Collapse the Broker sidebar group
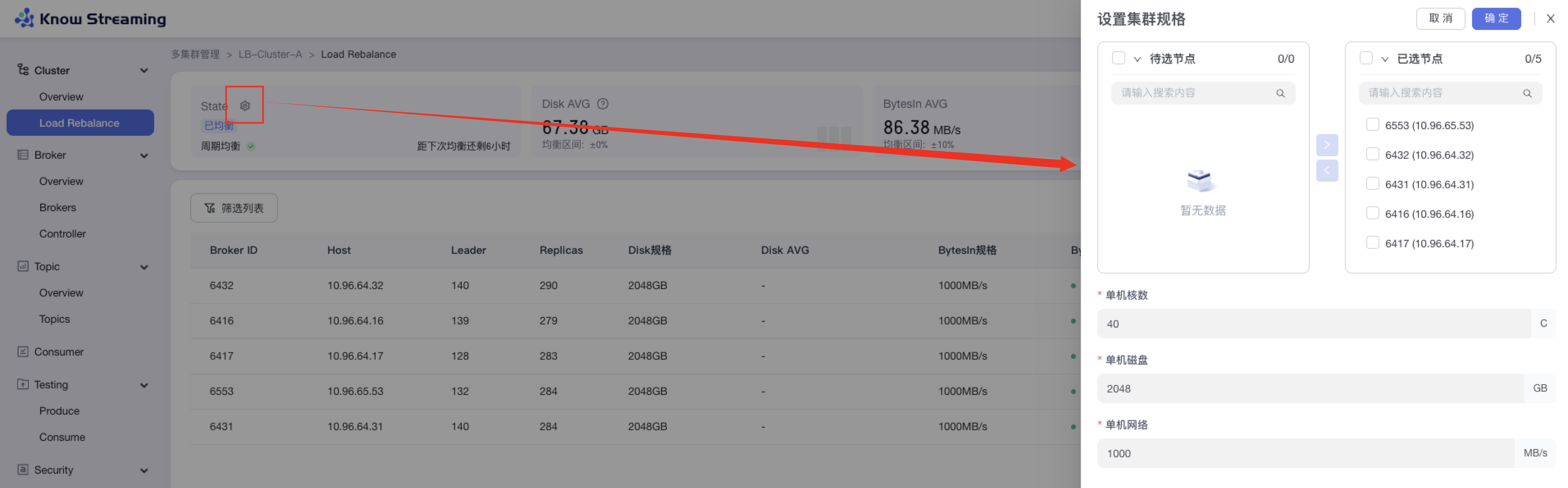This screenshot has width=1568, height=488. coord(144,155)
